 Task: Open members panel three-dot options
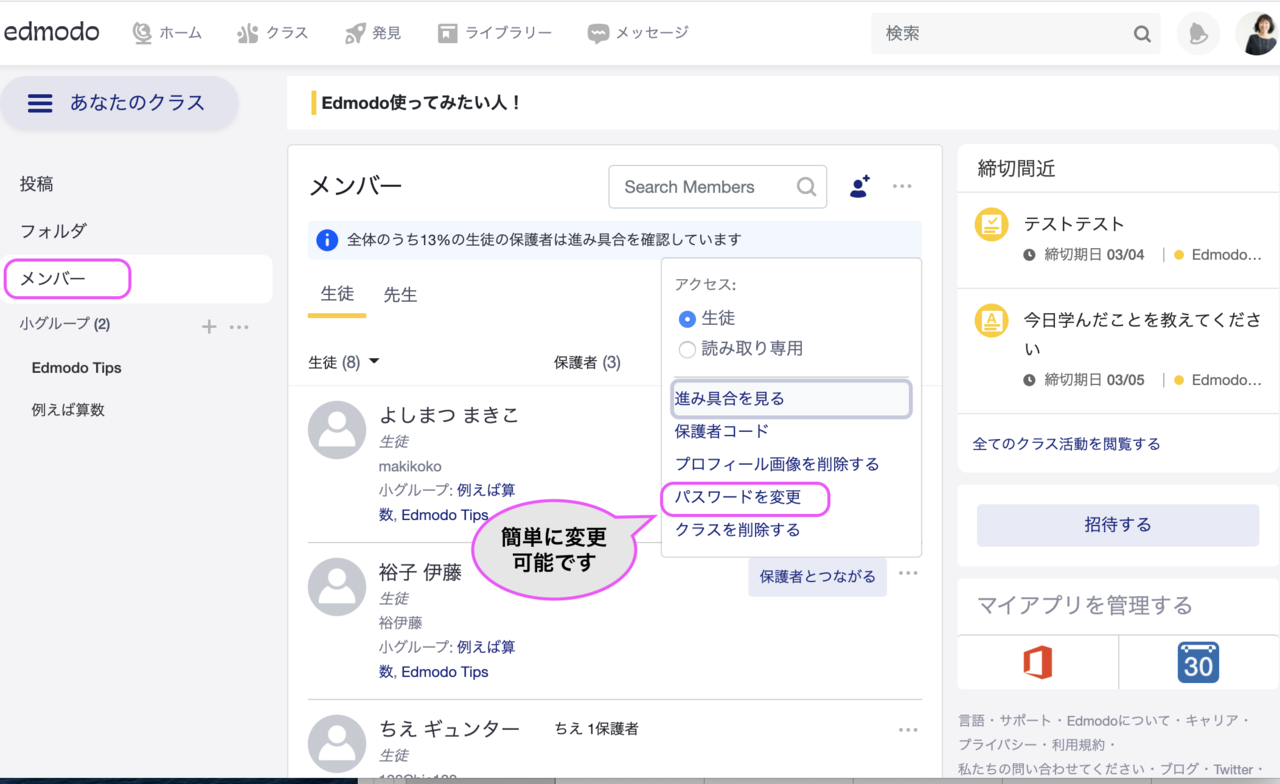click(902, 186)
